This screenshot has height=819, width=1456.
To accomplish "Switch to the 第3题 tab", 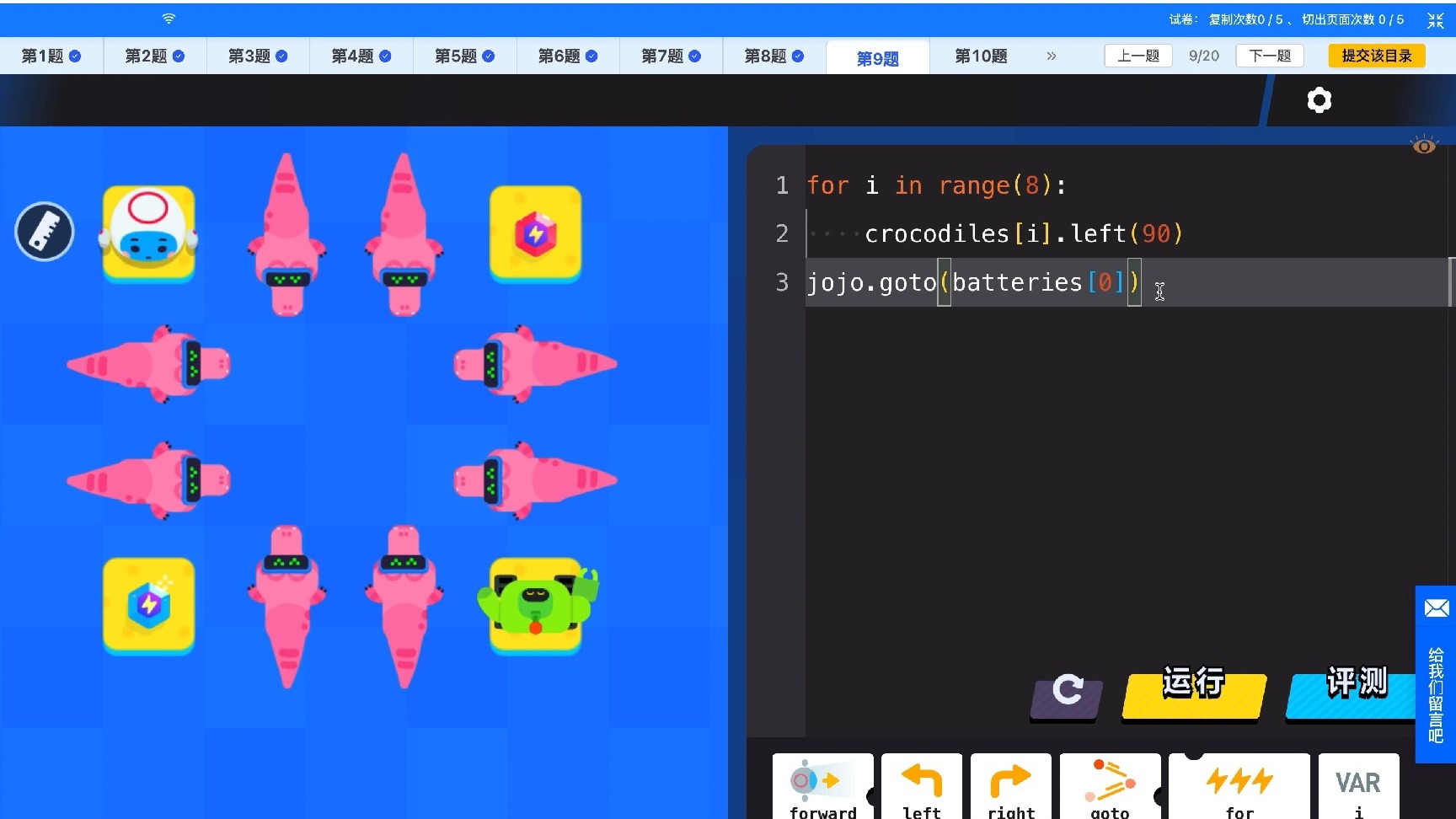I will pyautogui.click(x=258, y=56).
